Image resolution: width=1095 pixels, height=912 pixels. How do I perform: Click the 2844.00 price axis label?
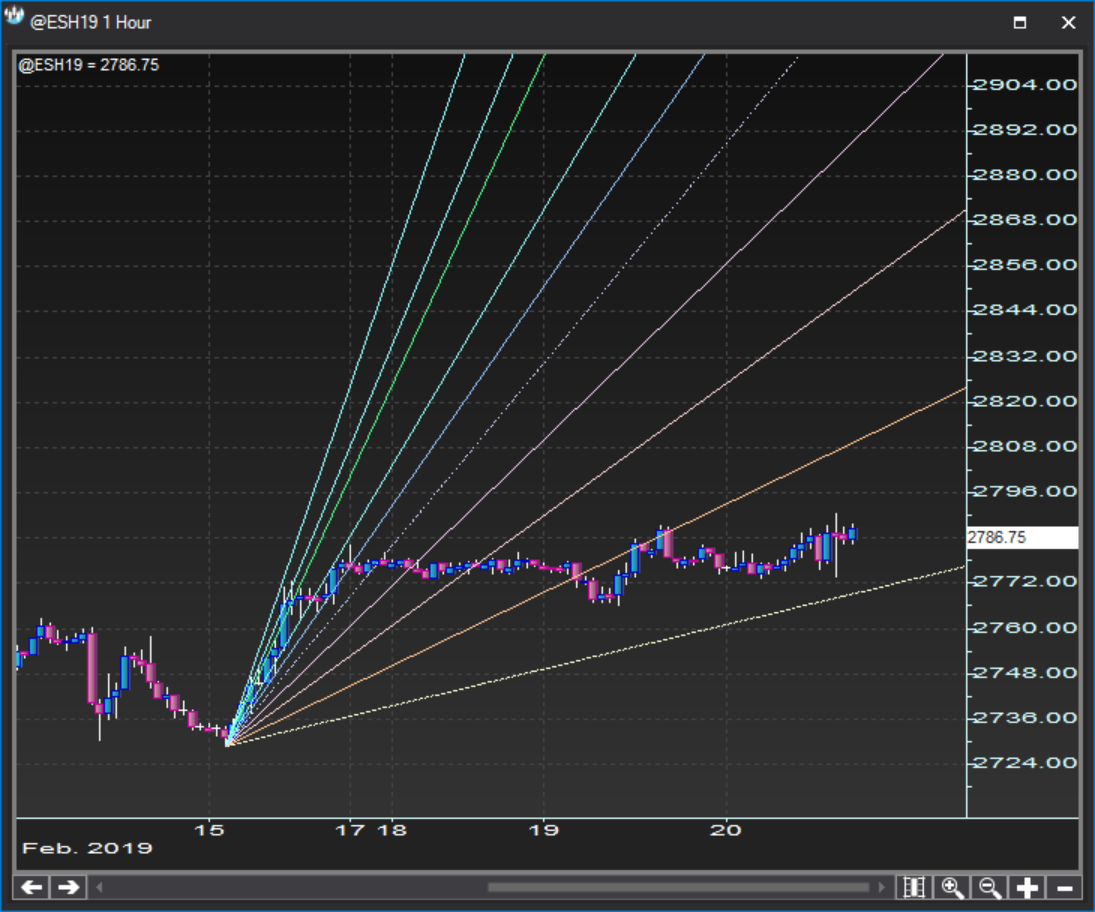[x=1024, y=309]
